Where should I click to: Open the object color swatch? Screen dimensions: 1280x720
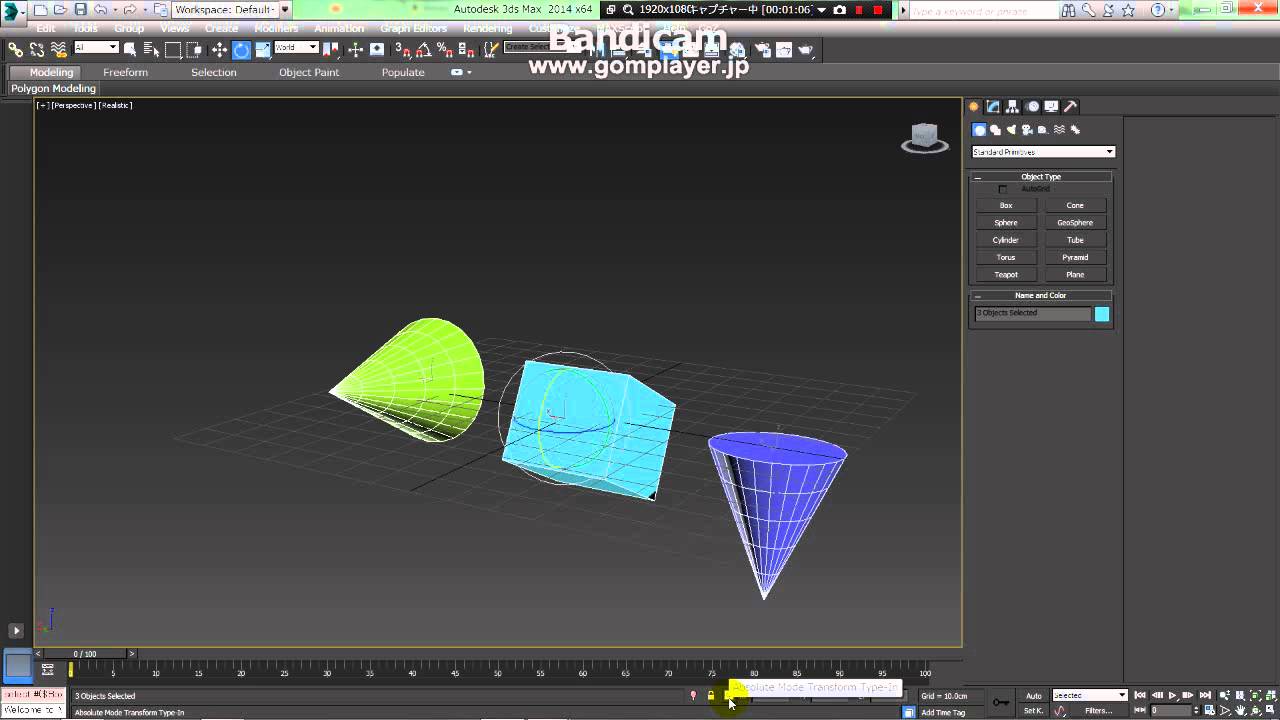[x=1102, y=314]
